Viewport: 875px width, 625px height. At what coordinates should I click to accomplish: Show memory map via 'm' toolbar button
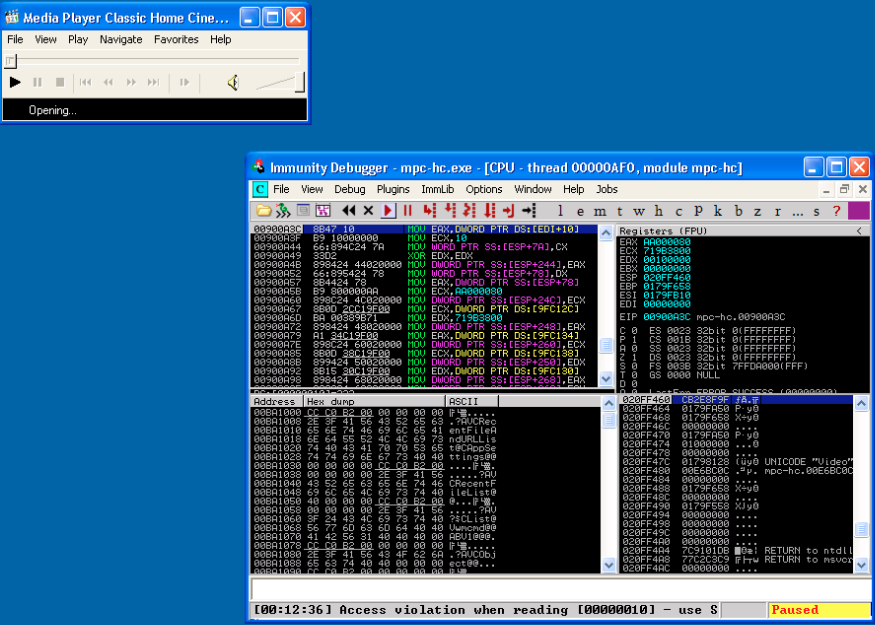(x=599, y=210)
